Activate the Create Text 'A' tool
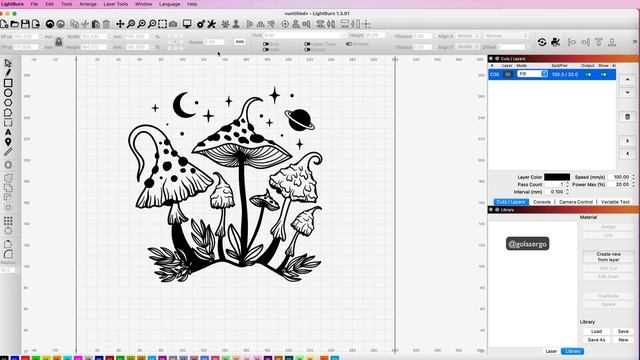The image size is (640, 360). 8,132
